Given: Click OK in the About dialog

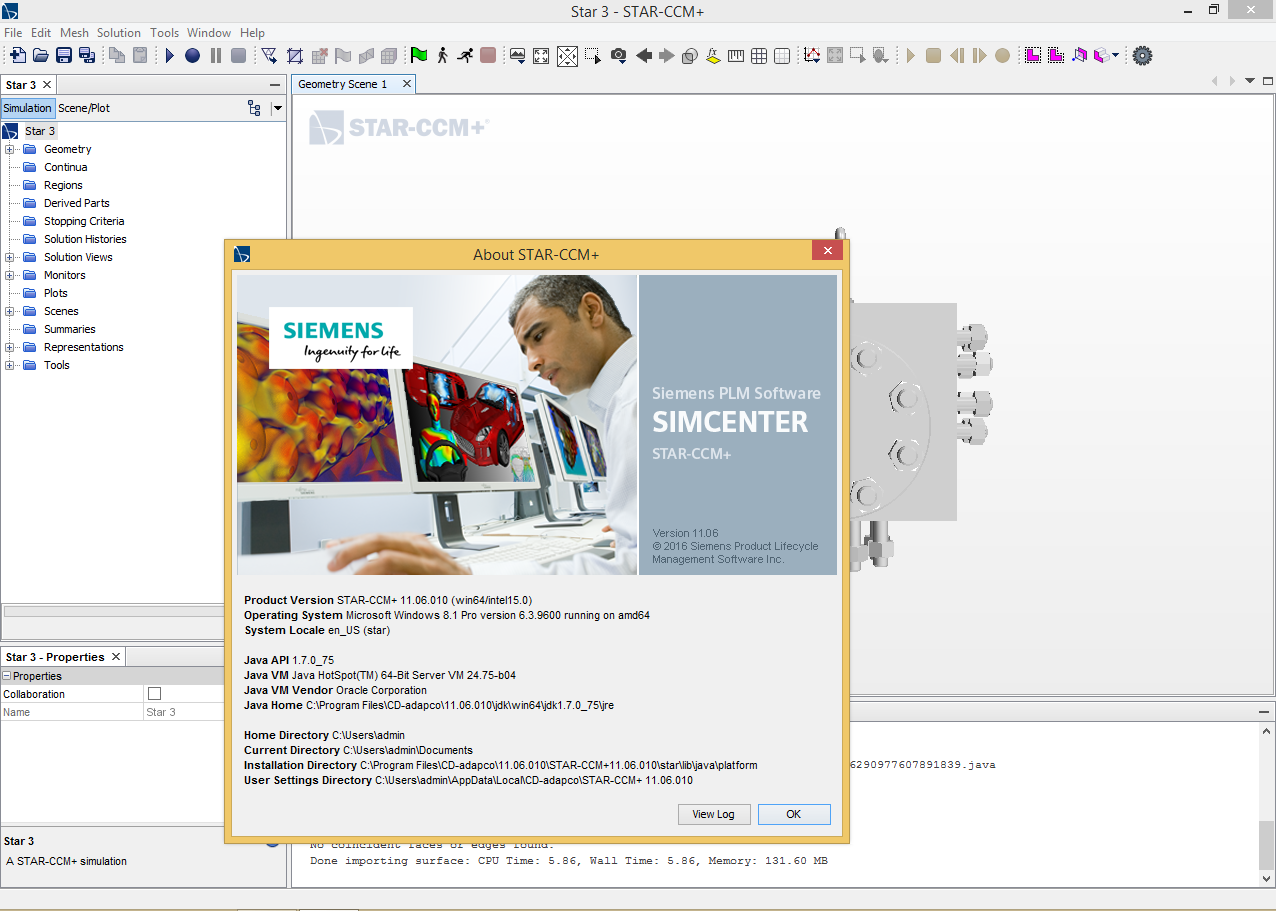Looking at the screenshot, I should (794, 814).
